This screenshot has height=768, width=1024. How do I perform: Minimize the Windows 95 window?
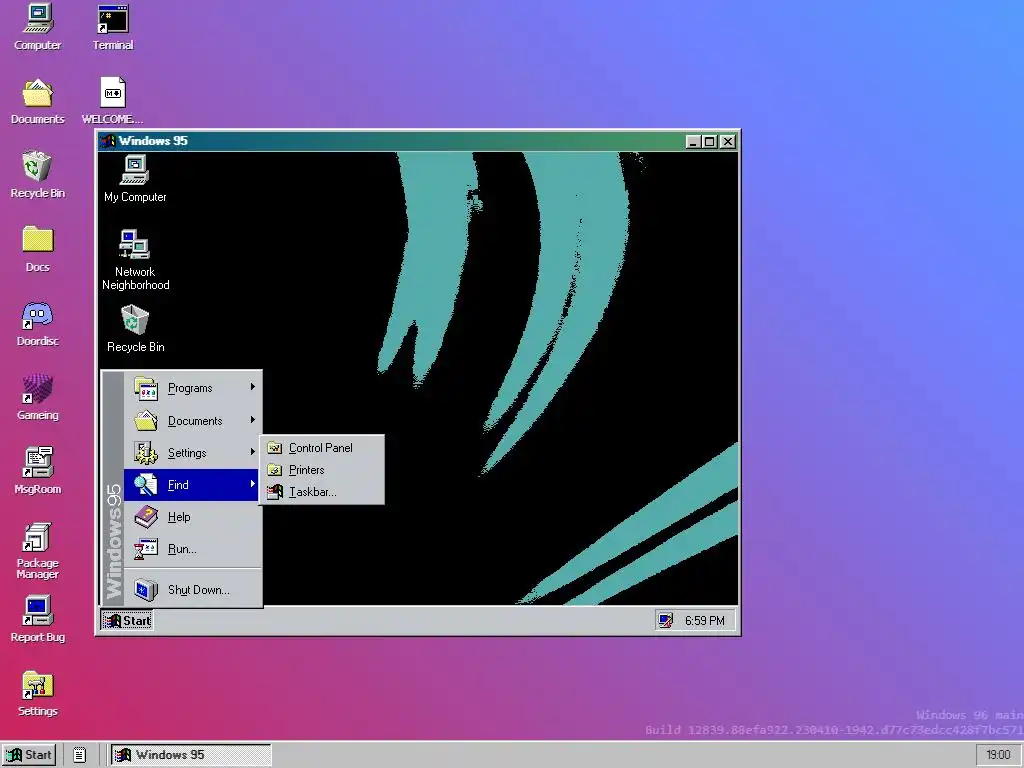tap(693, 141)
